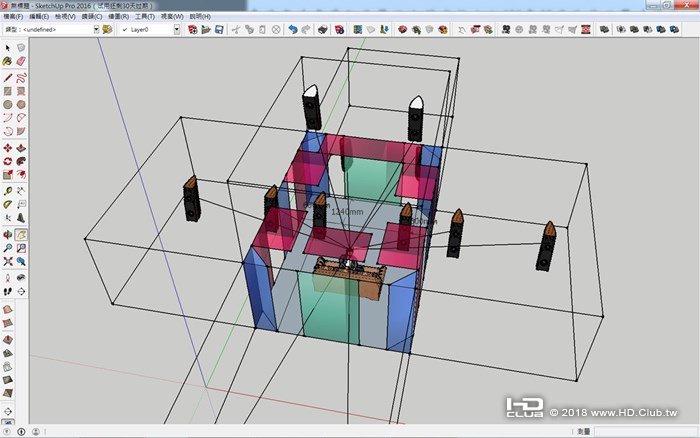Activate the pink Eraser tool
Screen dimensions: 700x438
[21, 61]
